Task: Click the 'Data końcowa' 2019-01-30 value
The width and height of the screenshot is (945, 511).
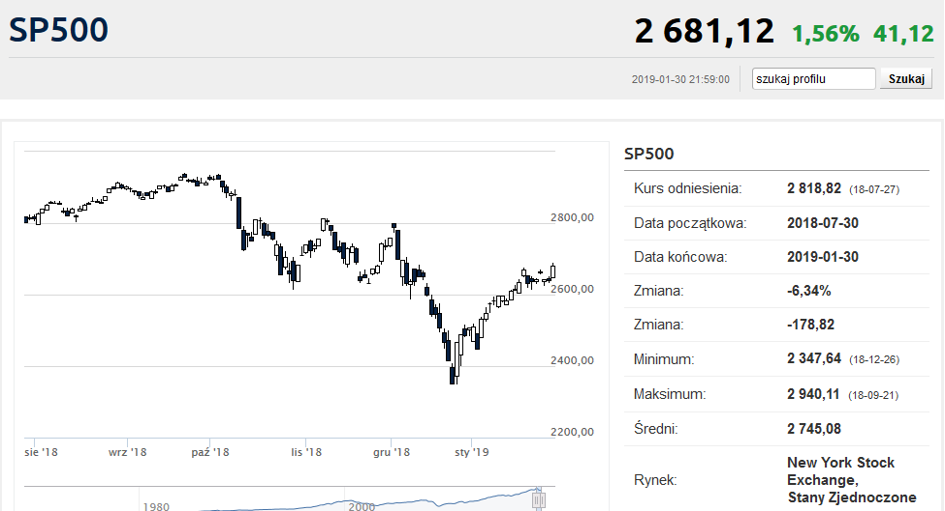Action: tap(823, 257)
